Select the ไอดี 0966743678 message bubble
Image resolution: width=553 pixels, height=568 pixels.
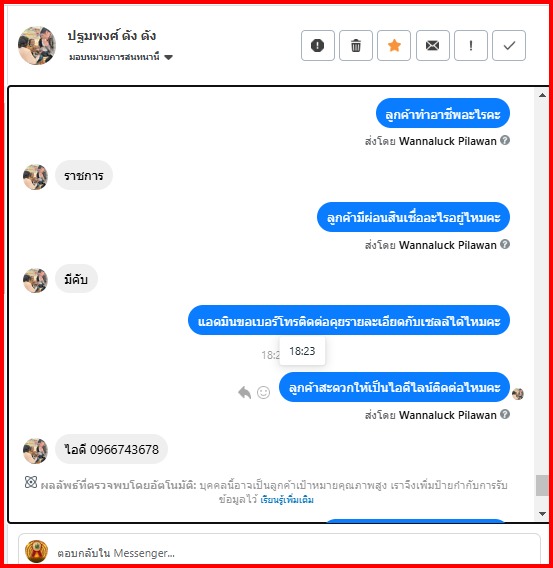[x=111, y=449]
